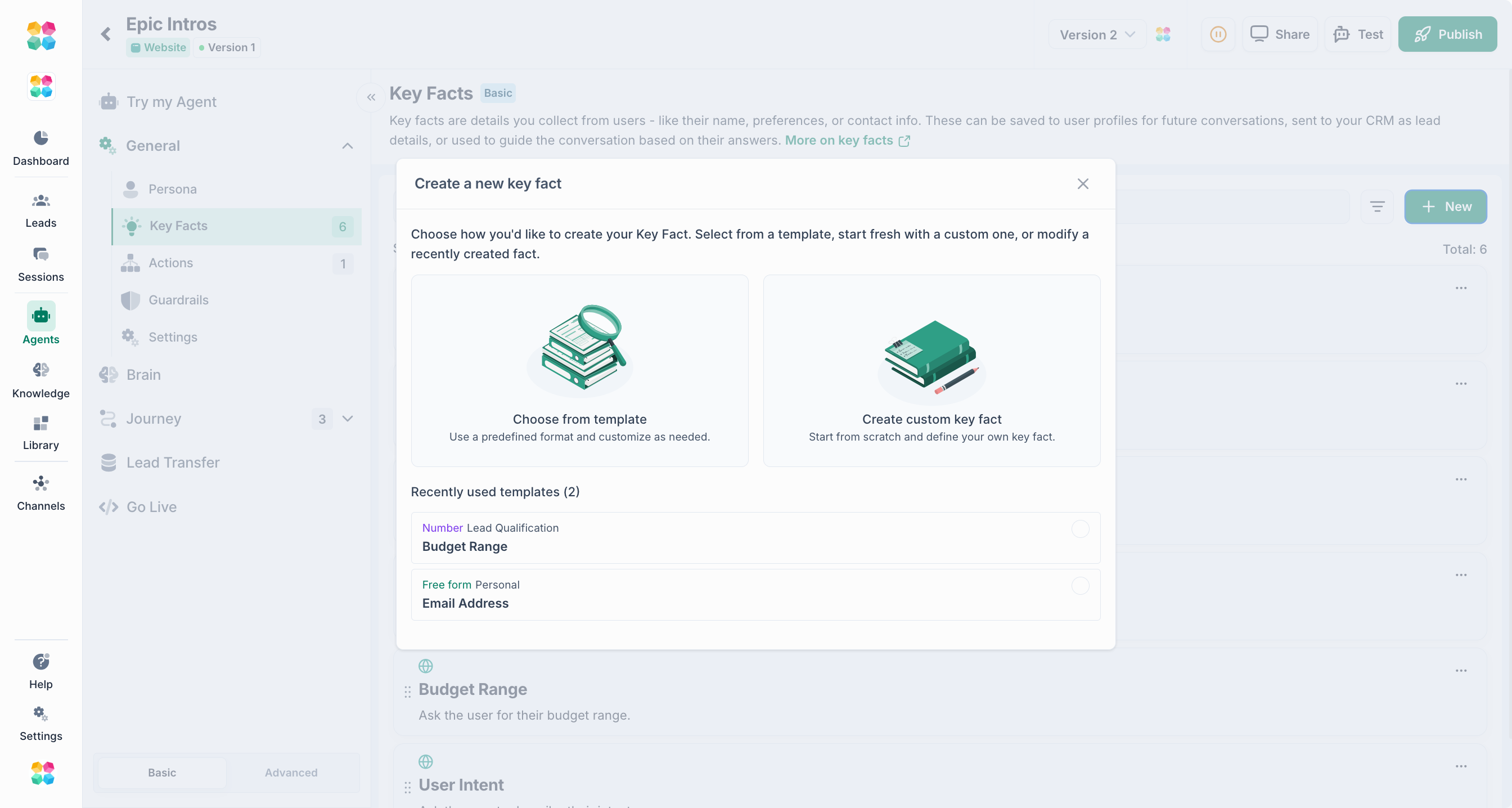This screenshot has width=1512, height=808.
Task: Open the Channels icon
Action: 40,483
